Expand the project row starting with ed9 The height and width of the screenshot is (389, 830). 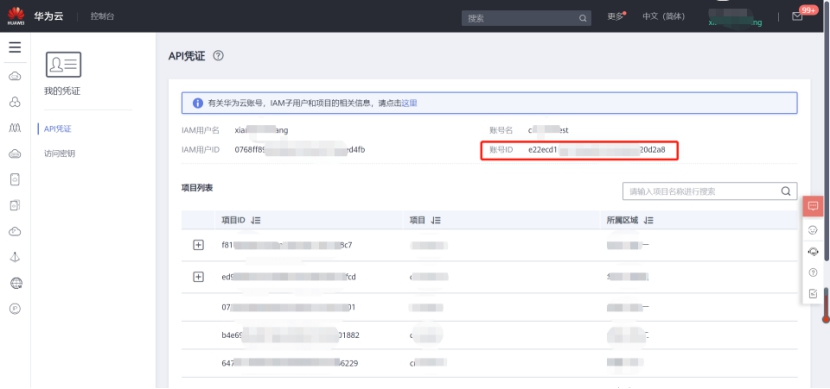(199, 277)
